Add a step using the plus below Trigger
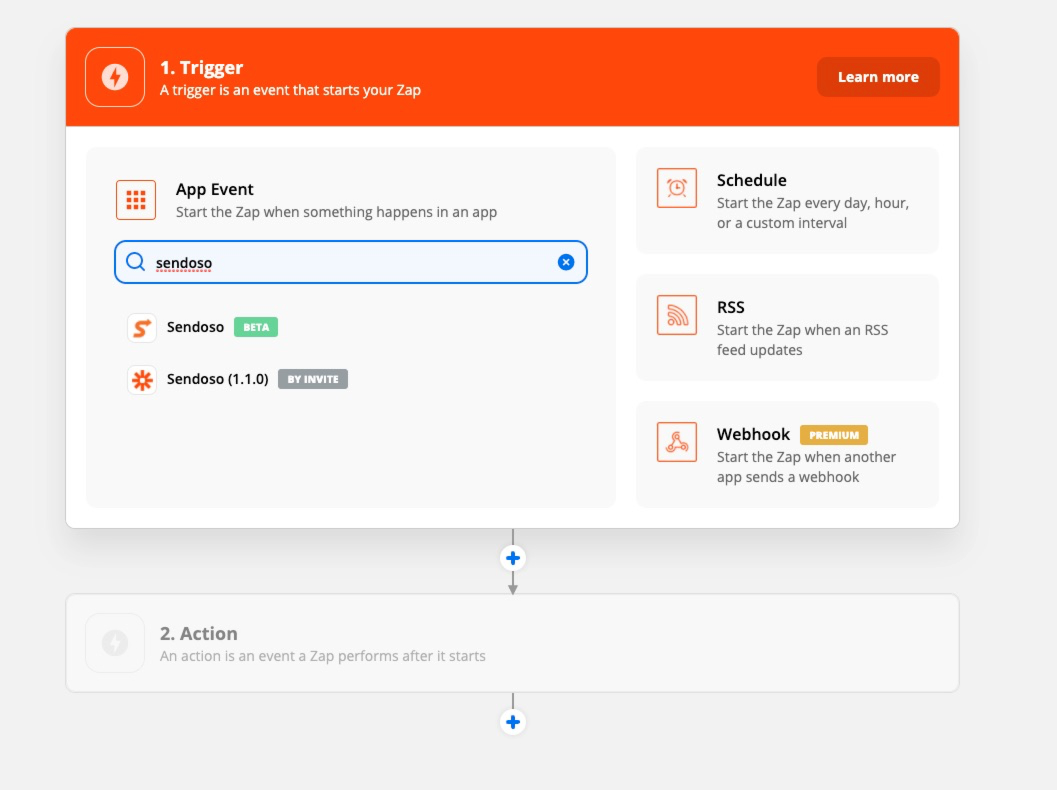Image resolution: width=1057 pixels, height=790 pixels. 512,558
